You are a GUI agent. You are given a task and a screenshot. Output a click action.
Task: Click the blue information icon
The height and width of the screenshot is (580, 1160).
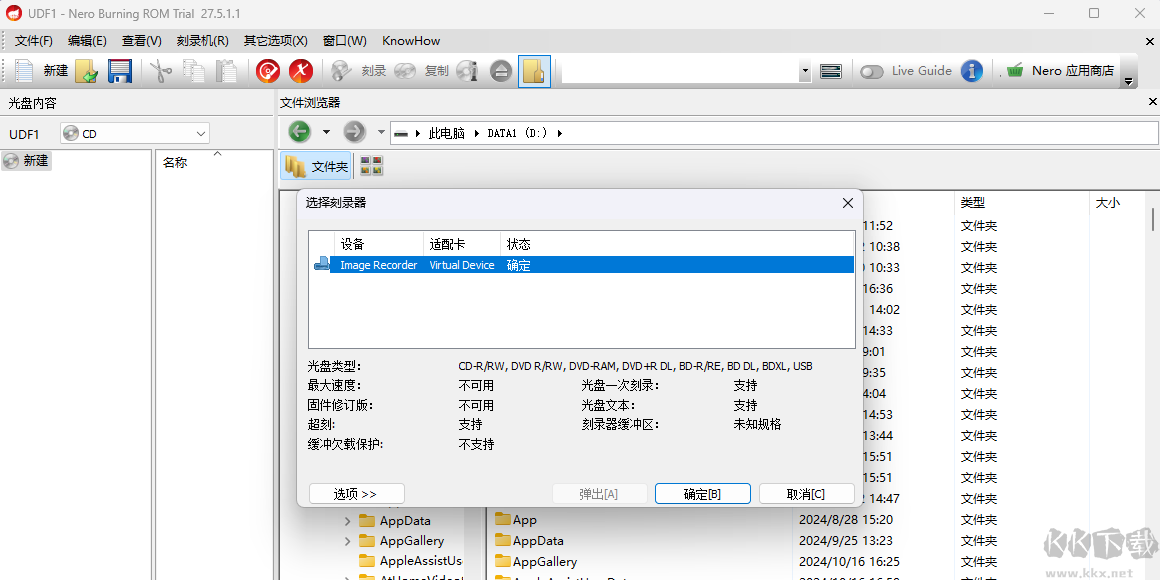pos(971,71)
